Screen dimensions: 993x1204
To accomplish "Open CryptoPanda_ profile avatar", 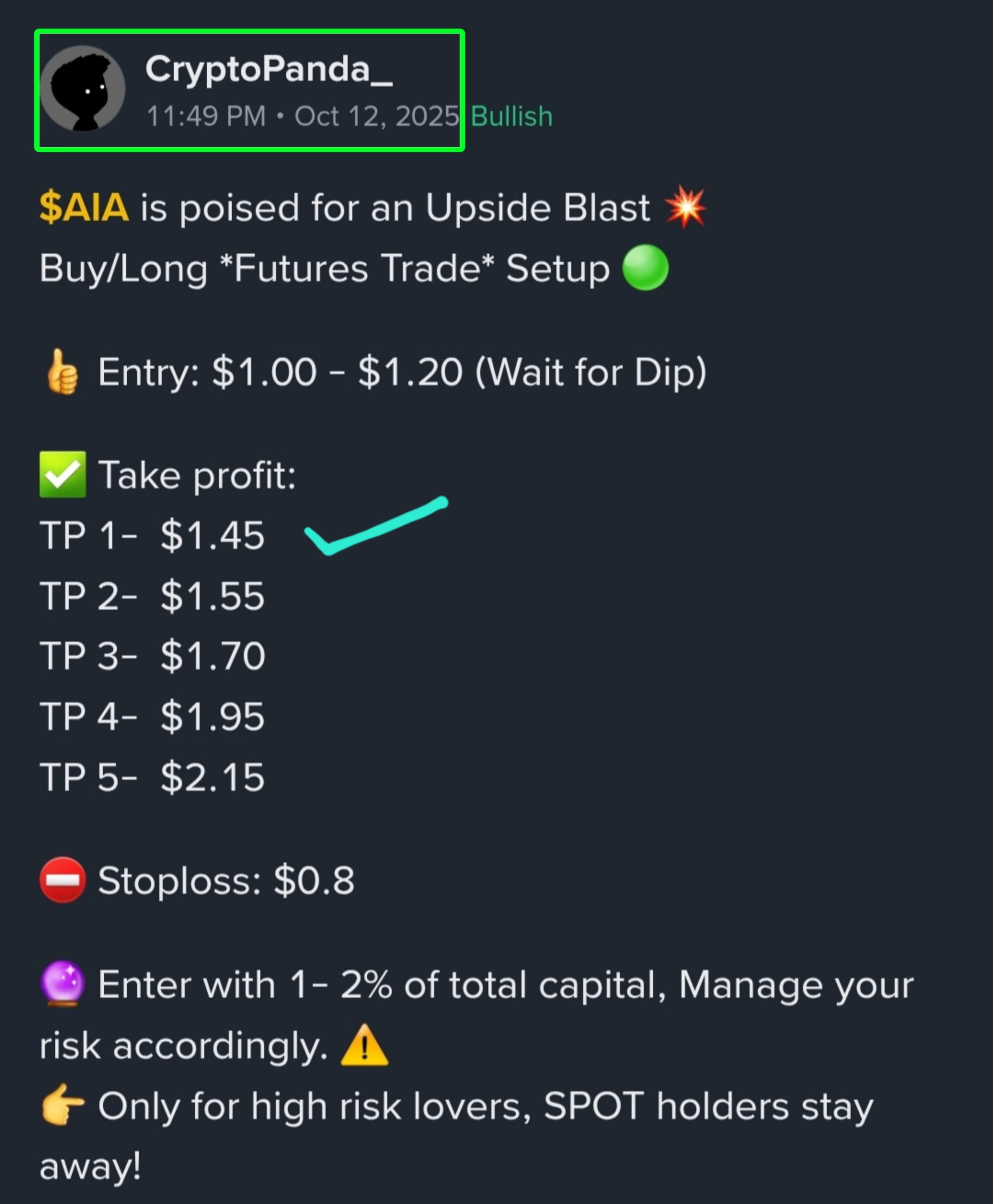I will (x=82, y=89).
